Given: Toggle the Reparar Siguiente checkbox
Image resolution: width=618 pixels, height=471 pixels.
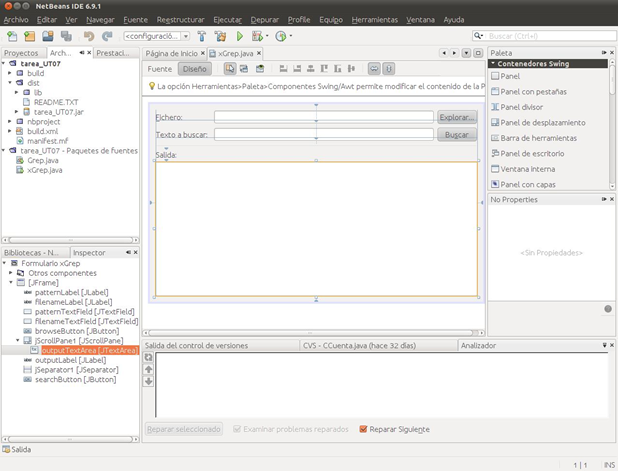Looking at the screenshot, I should (363, 429).
